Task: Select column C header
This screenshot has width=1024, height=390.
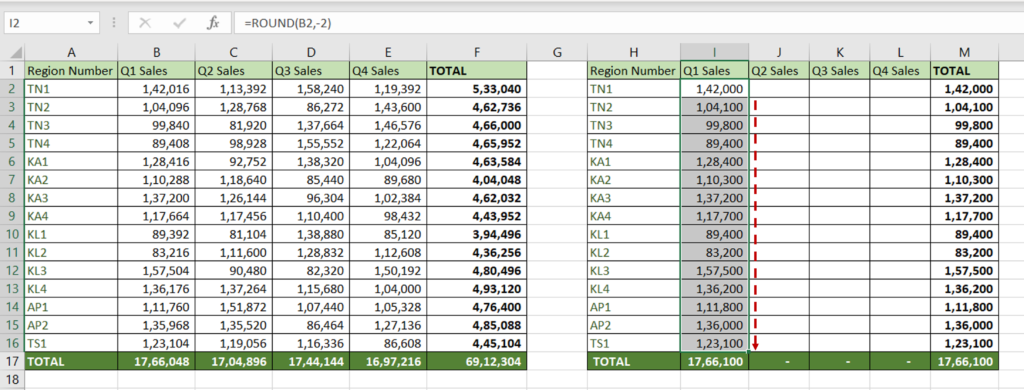Action: tap(233, 52)
